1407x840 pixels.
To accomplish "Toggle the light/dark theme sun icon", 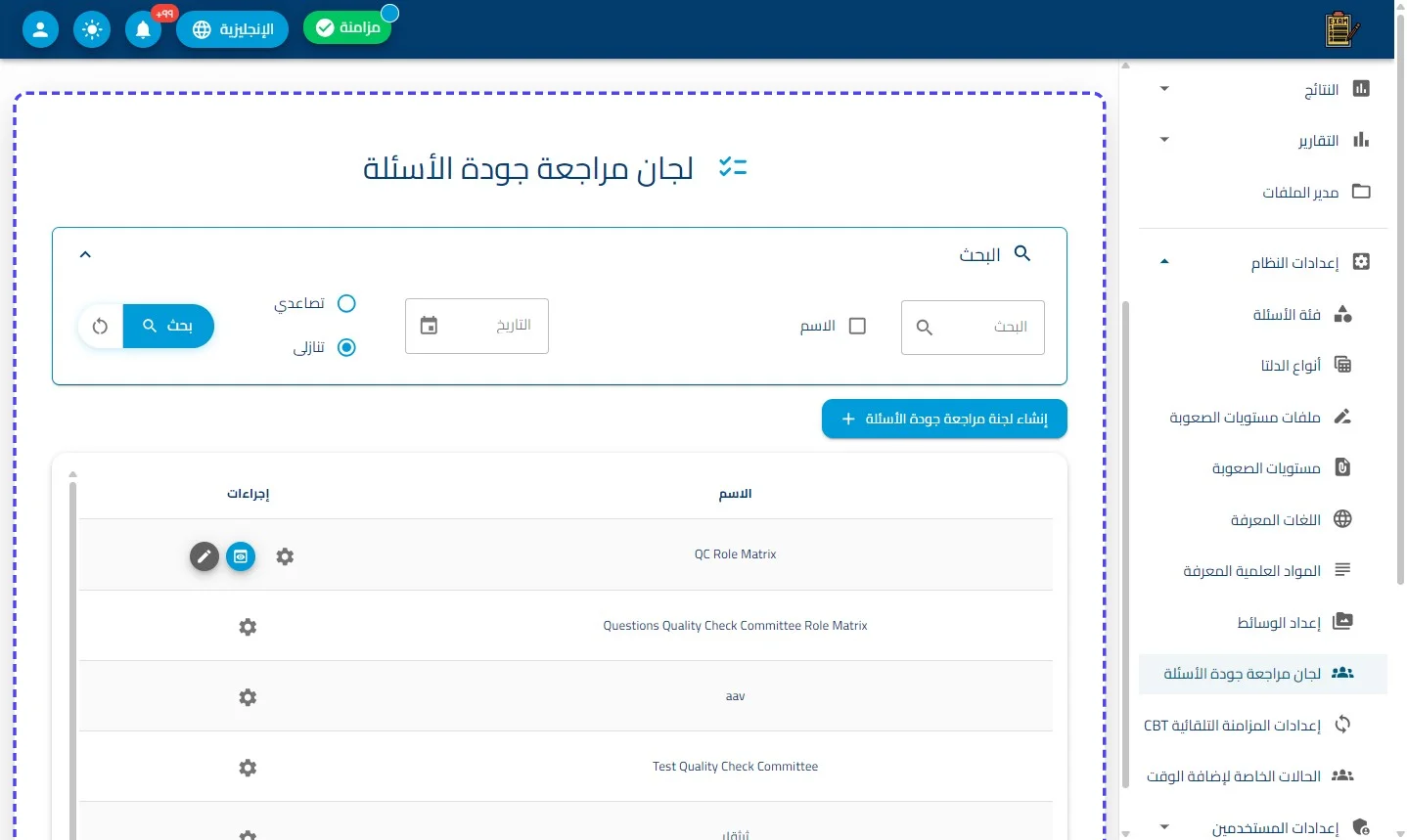I will (92, 29).
